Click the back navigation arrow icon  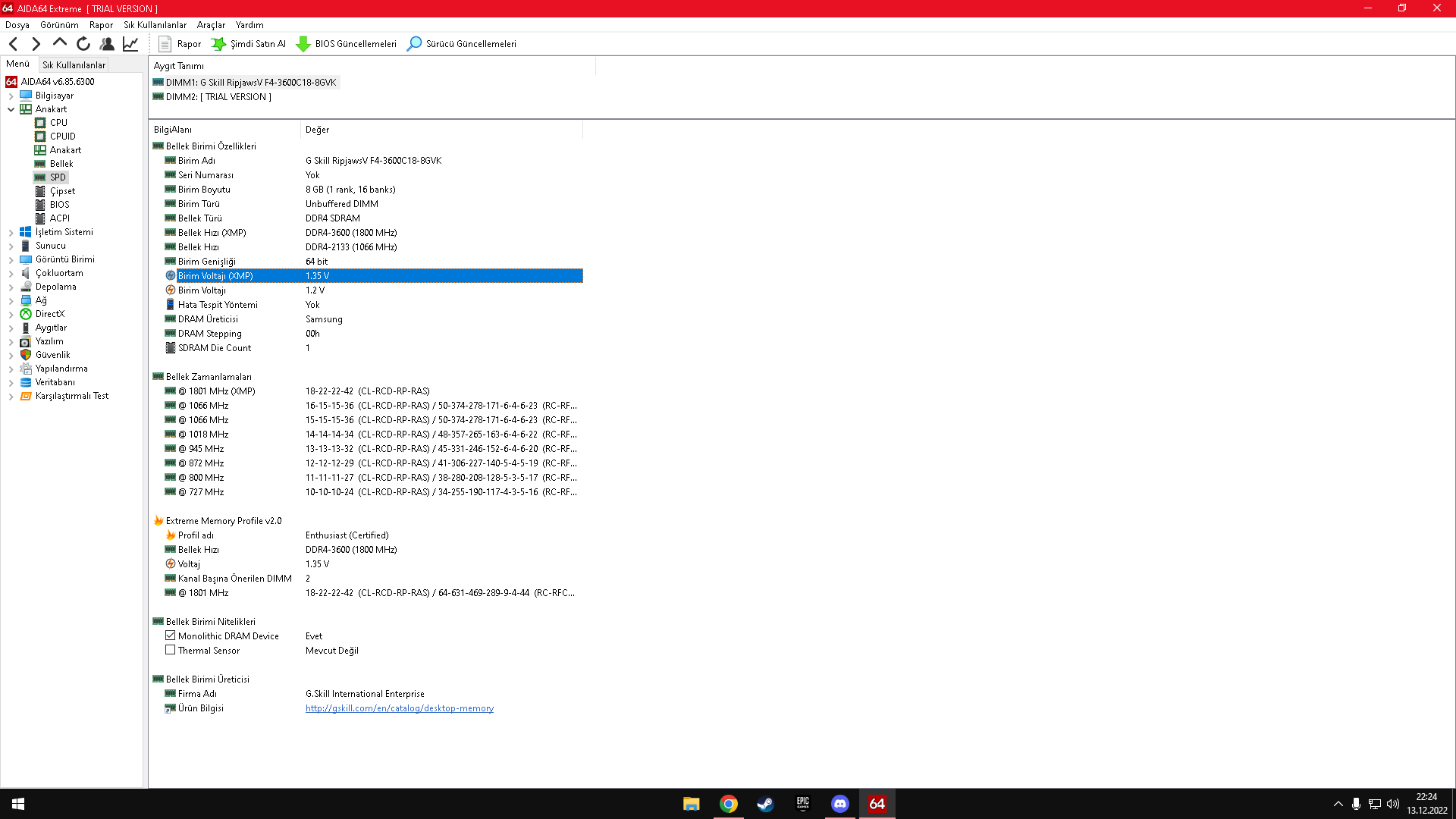tap(13, 44)
